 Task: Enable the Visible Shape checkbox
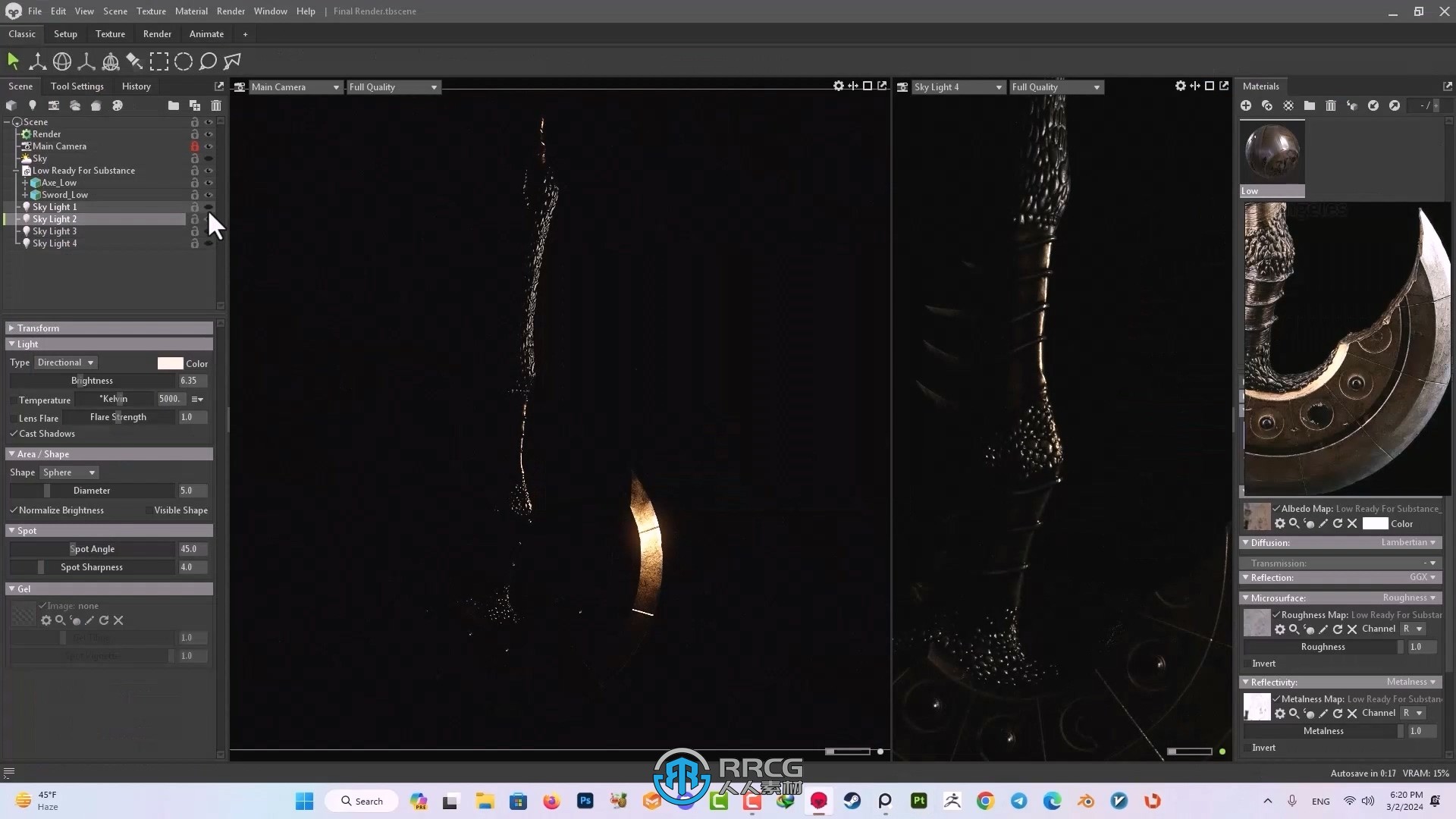(149, 510)
